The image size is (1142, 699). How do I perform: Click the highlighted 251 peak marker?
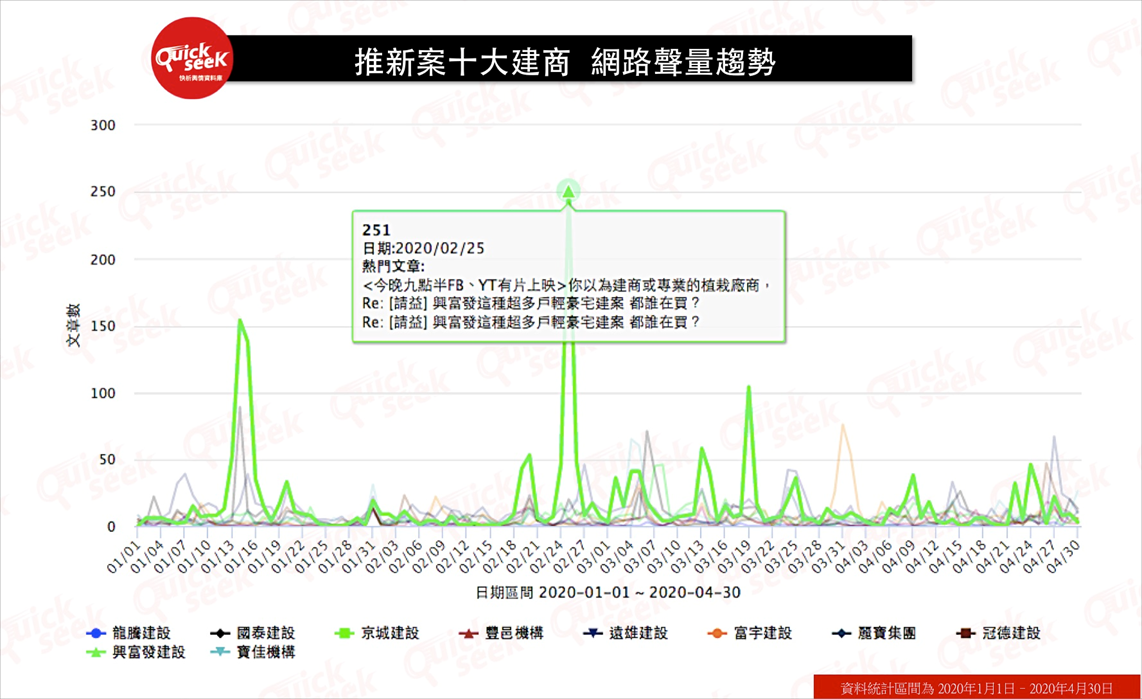[x=568, y=191]
